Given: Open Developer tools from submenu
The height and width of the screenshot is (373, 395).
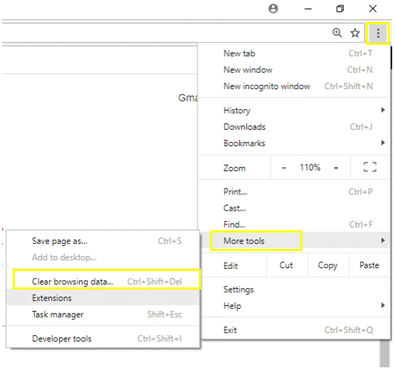Looking at the screenshot, I should pos(103,339).
